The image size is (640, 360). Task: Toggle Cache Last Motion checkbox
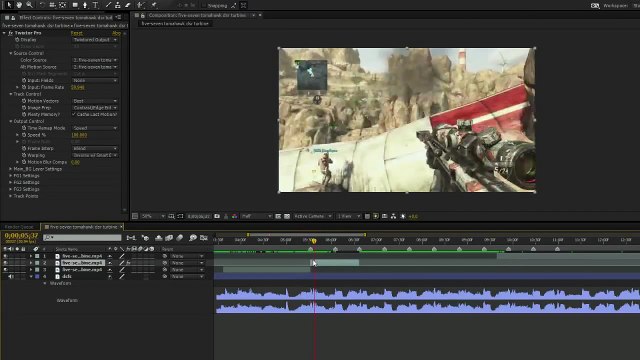[74, 114]
